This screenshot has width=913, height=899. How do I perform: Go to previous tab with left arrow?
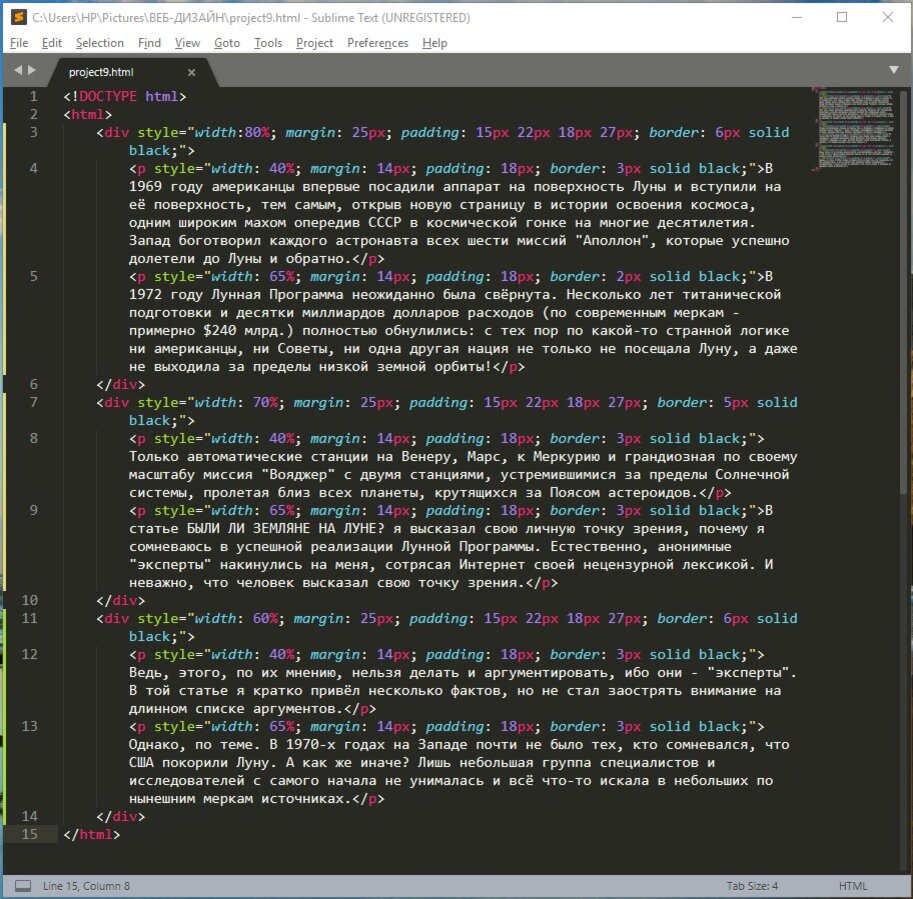click(18, 70)
